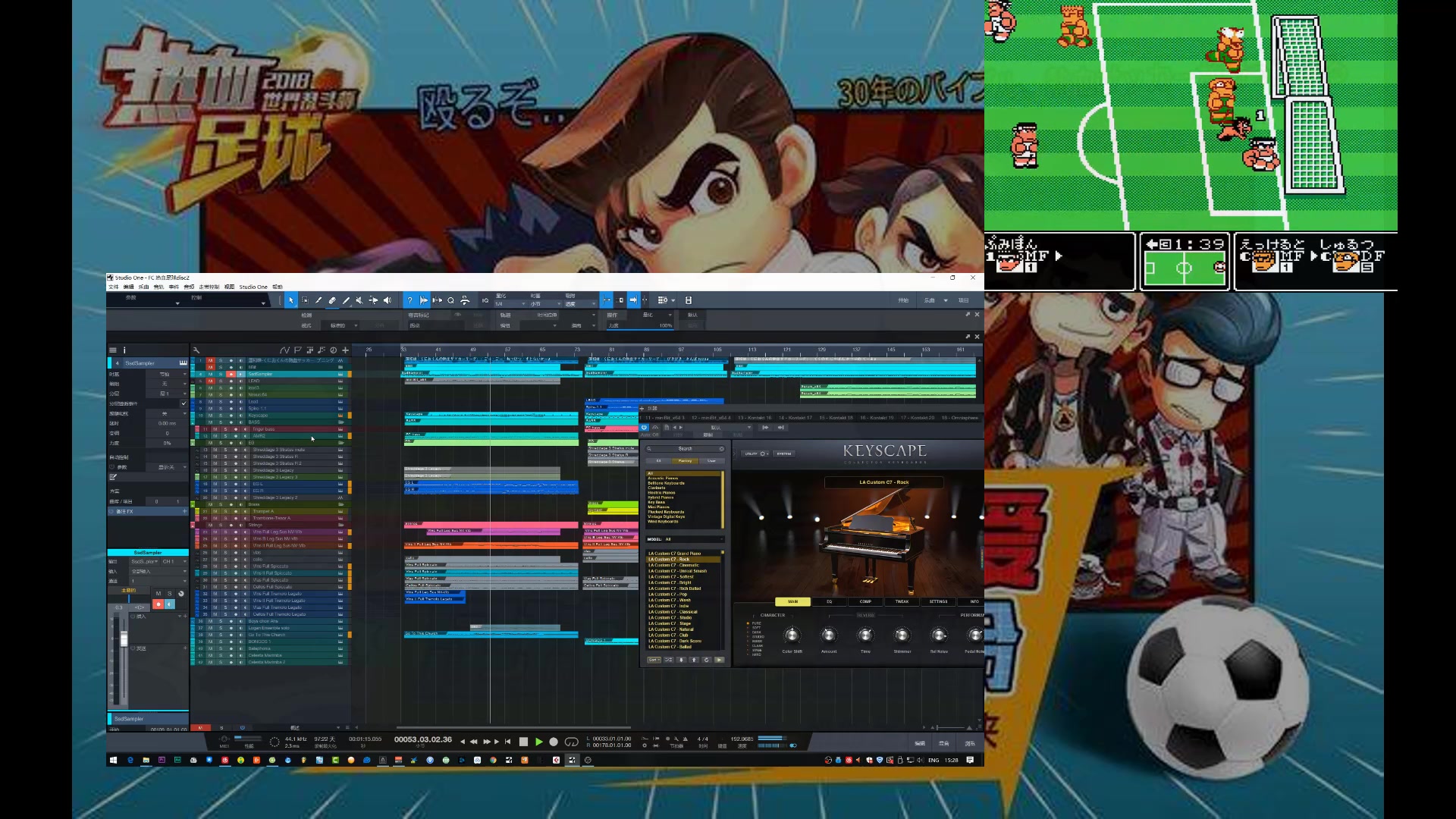The image size is (1456, 819).
Task: Click the Keyscape browser audition play icon
Action: click(720, 660)
